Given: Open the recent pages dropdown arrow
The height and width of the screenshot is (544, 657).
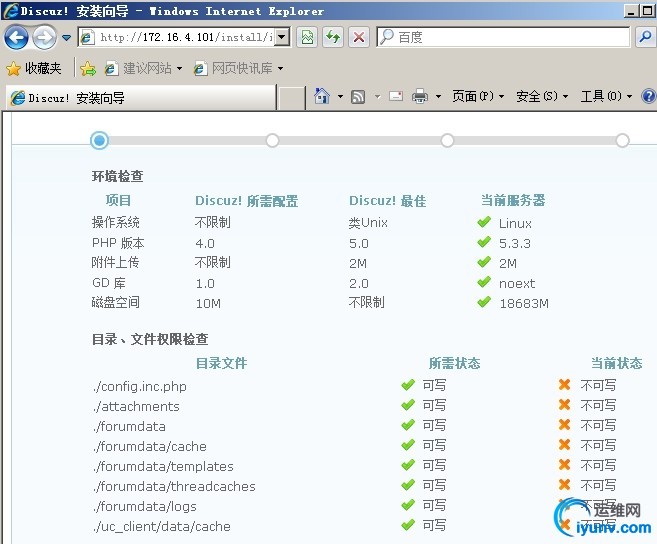Looking at the screenshot, I should click(66, 38).
